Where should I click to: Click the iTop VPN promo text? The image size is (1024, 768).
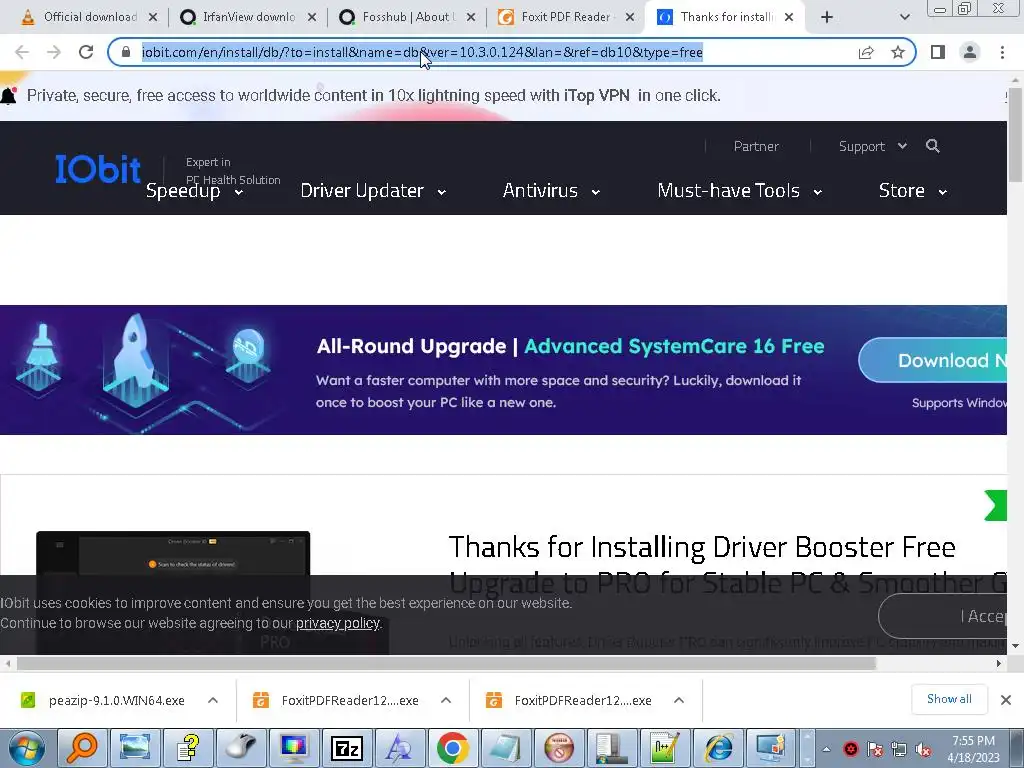coord(374,96)
